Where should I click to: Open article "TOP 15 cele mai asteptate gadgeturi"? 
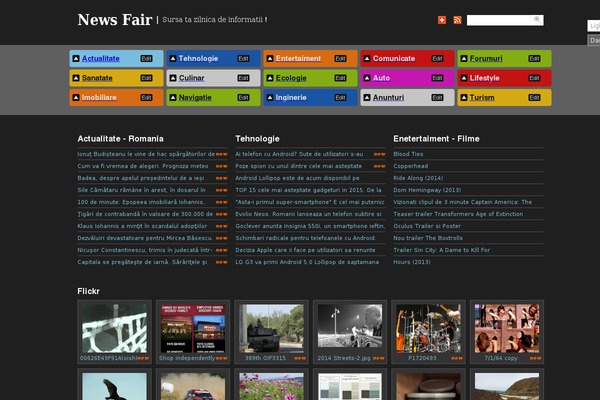308,190
